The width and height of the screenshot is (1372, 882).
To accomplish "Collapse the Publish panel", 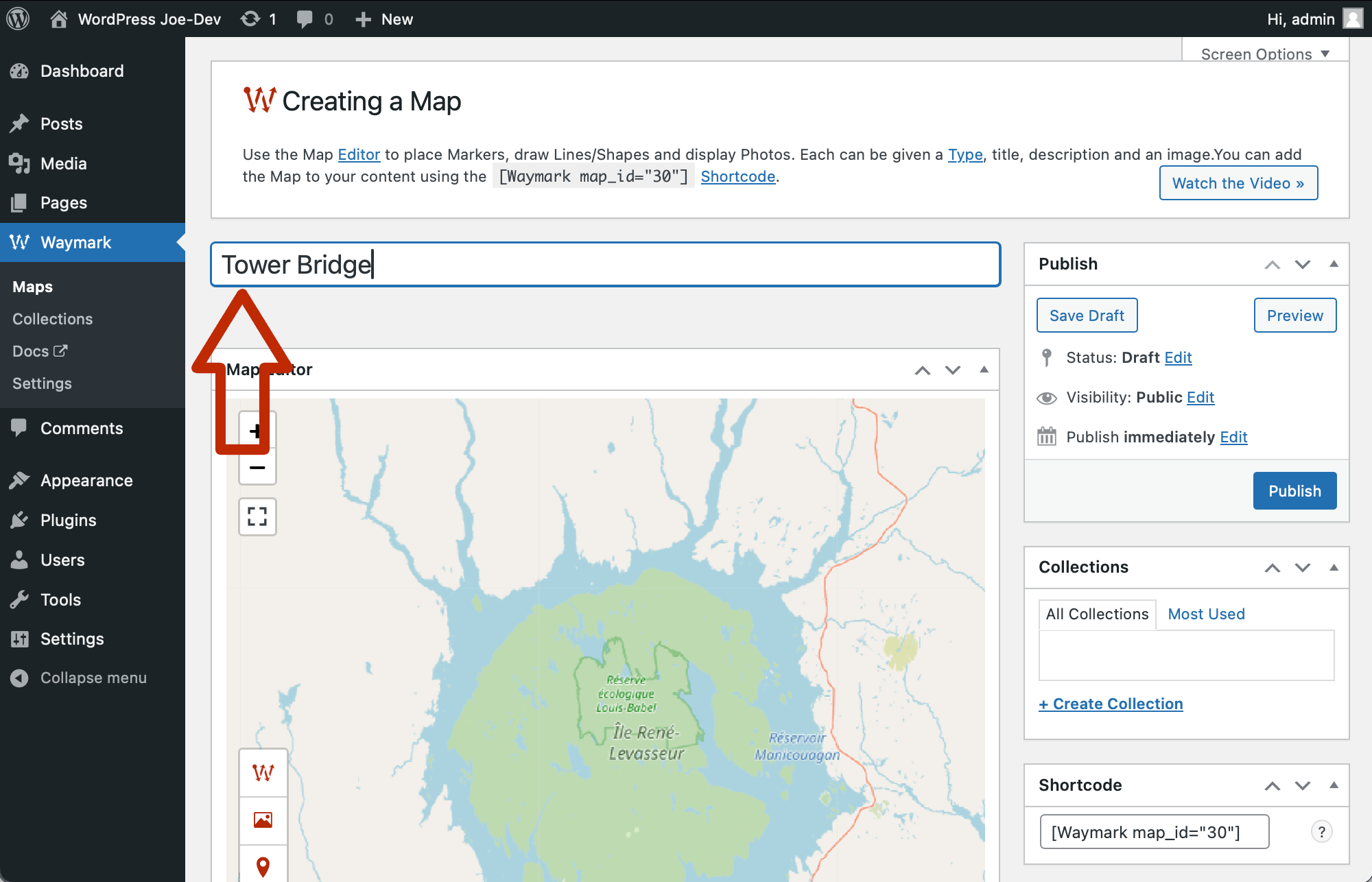I will pos(1333,264).
